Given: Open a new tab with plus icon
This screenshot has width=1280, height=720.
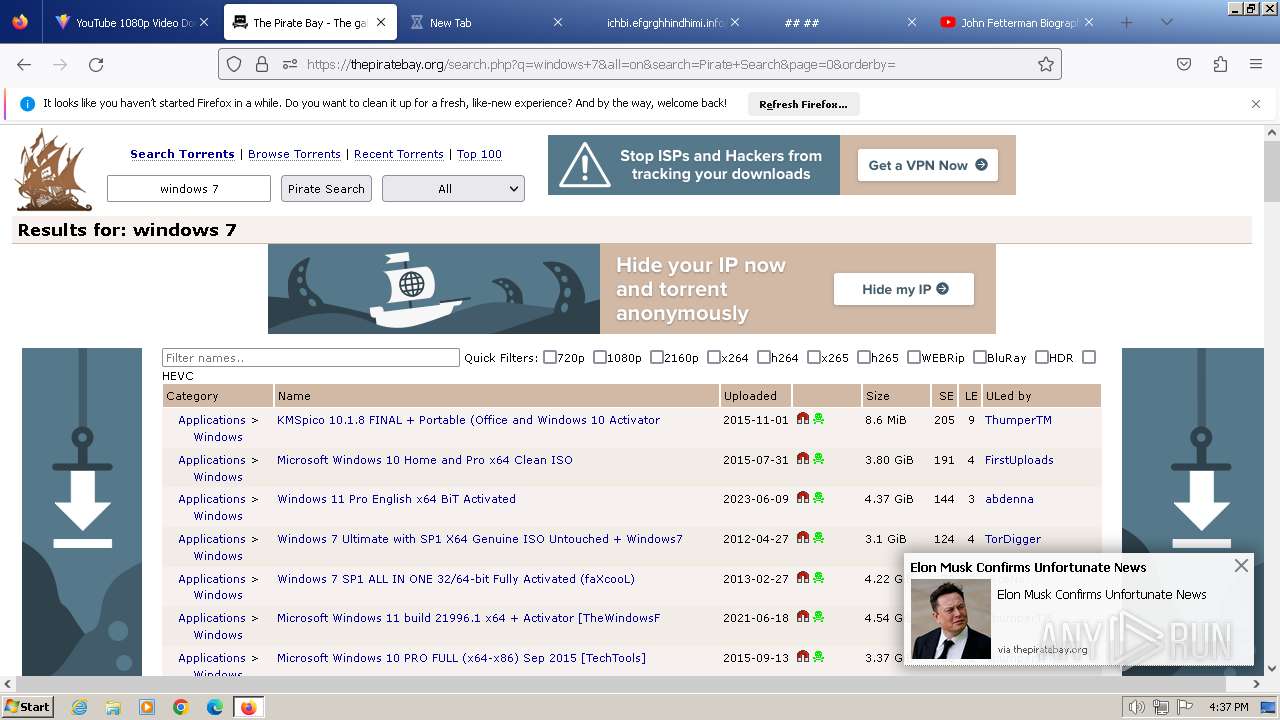Looking at the screenshot, I should pos(1127,22).
